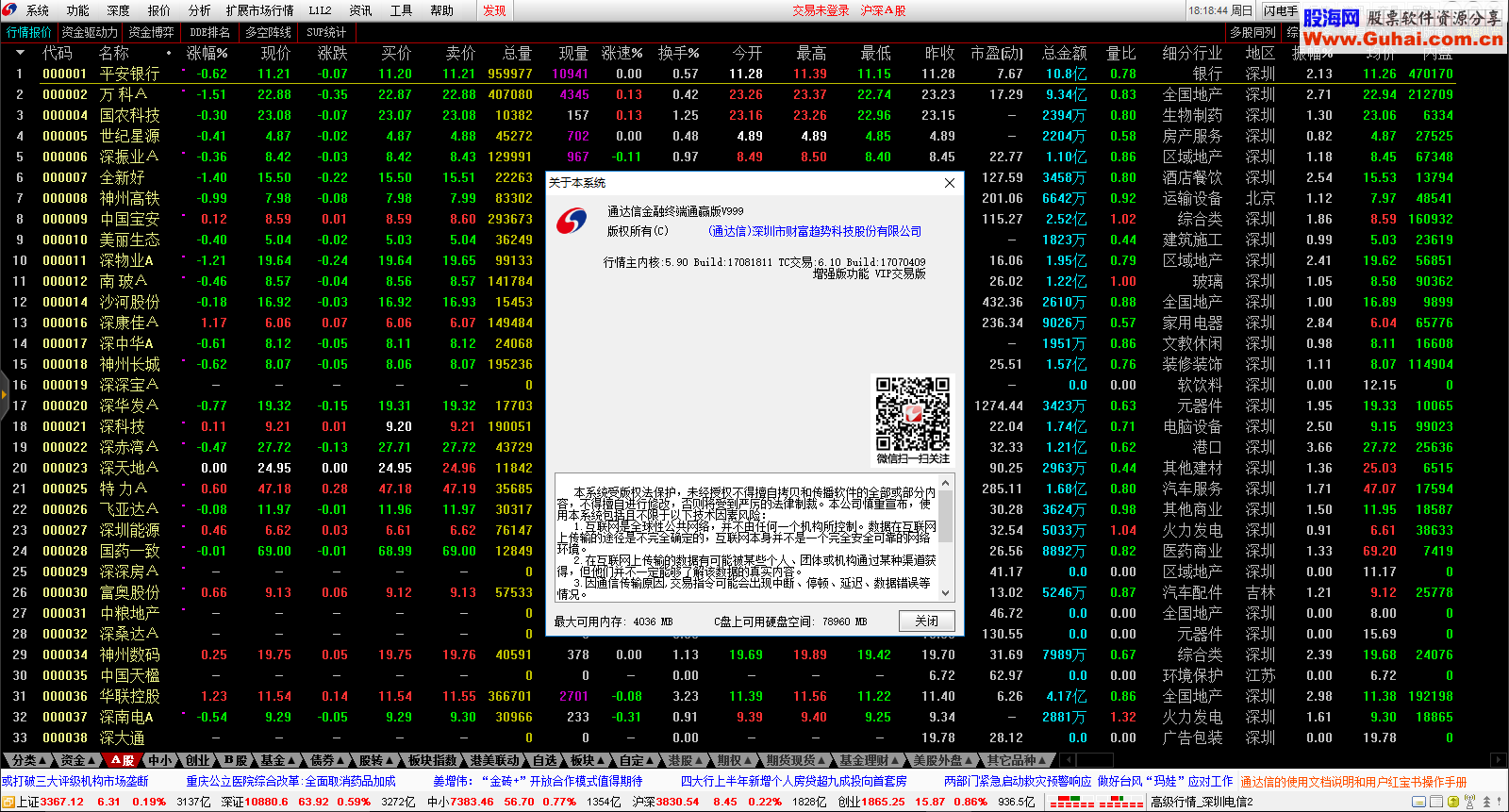1509x812 pixels.
Task: Switch to 资金驱动力 tab
Action: tap(91, 32)
